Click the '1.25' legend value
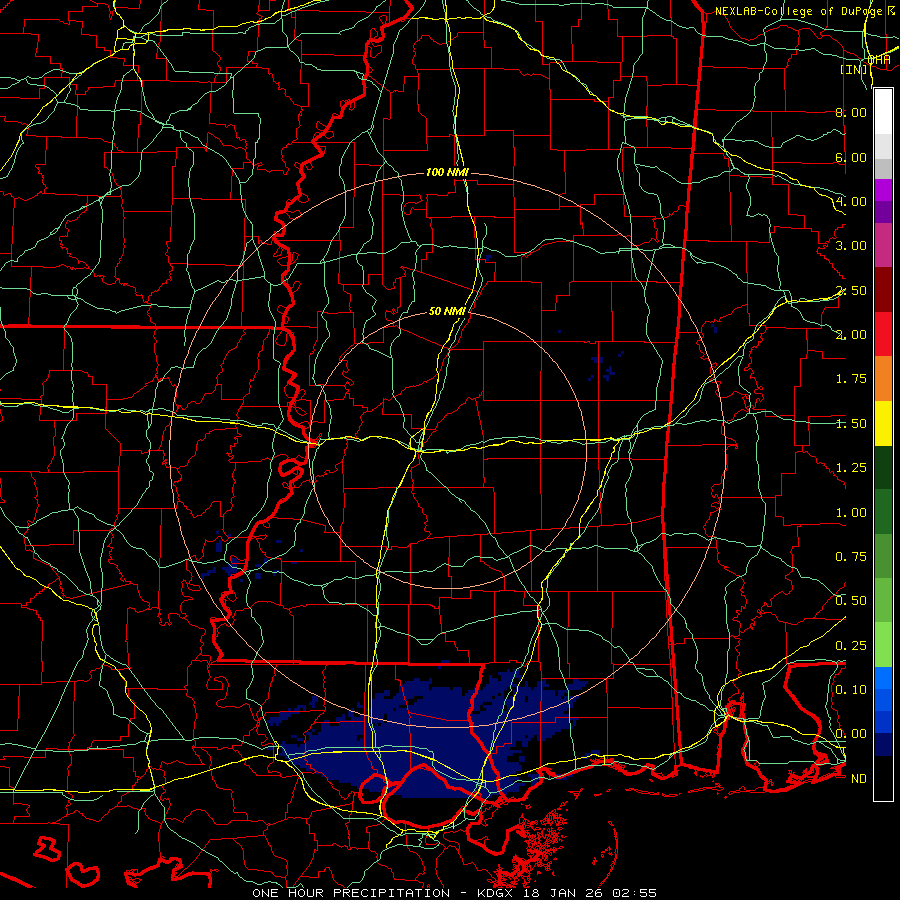This screenshot has height=900, width=900. [x=851, y=468]
